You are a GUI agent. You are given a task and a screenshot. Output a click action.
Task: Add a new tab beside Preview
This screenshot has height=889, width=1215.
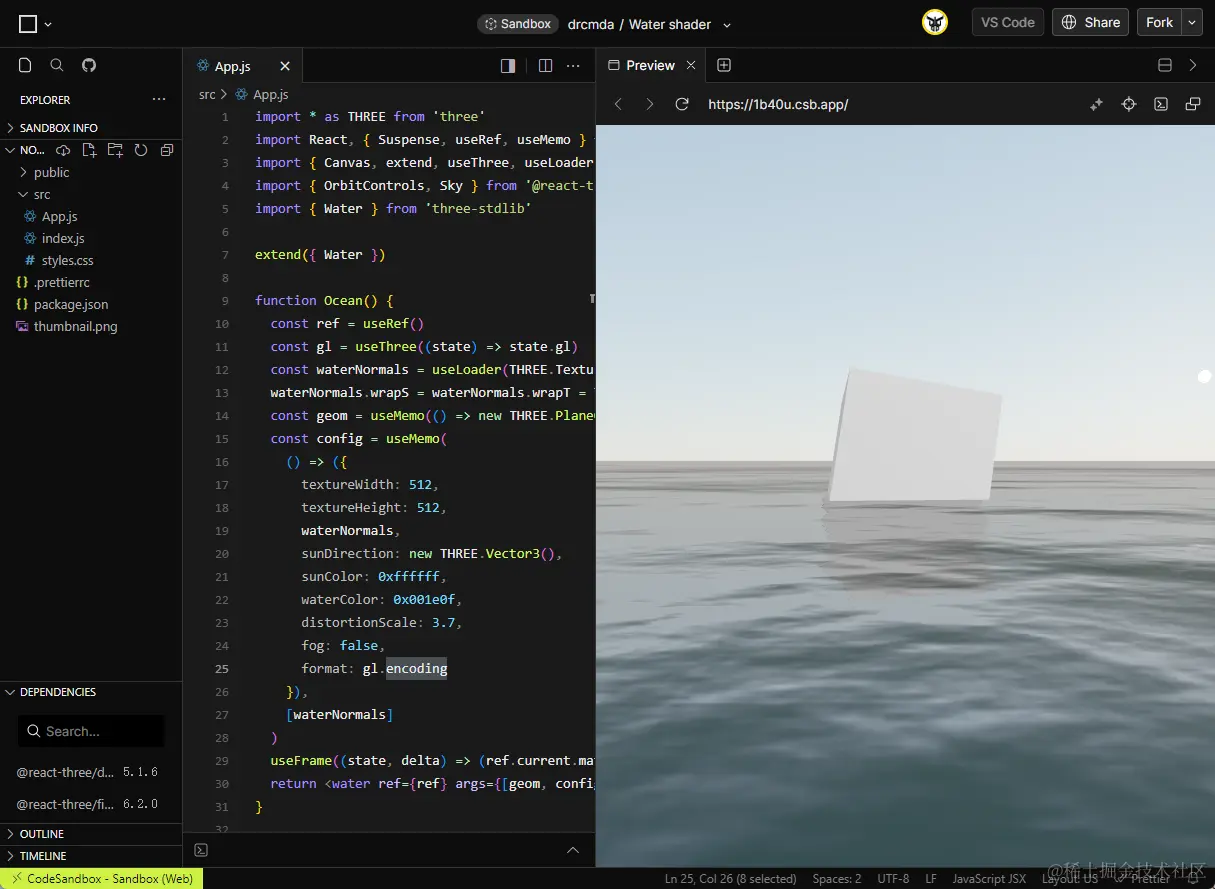724,65
